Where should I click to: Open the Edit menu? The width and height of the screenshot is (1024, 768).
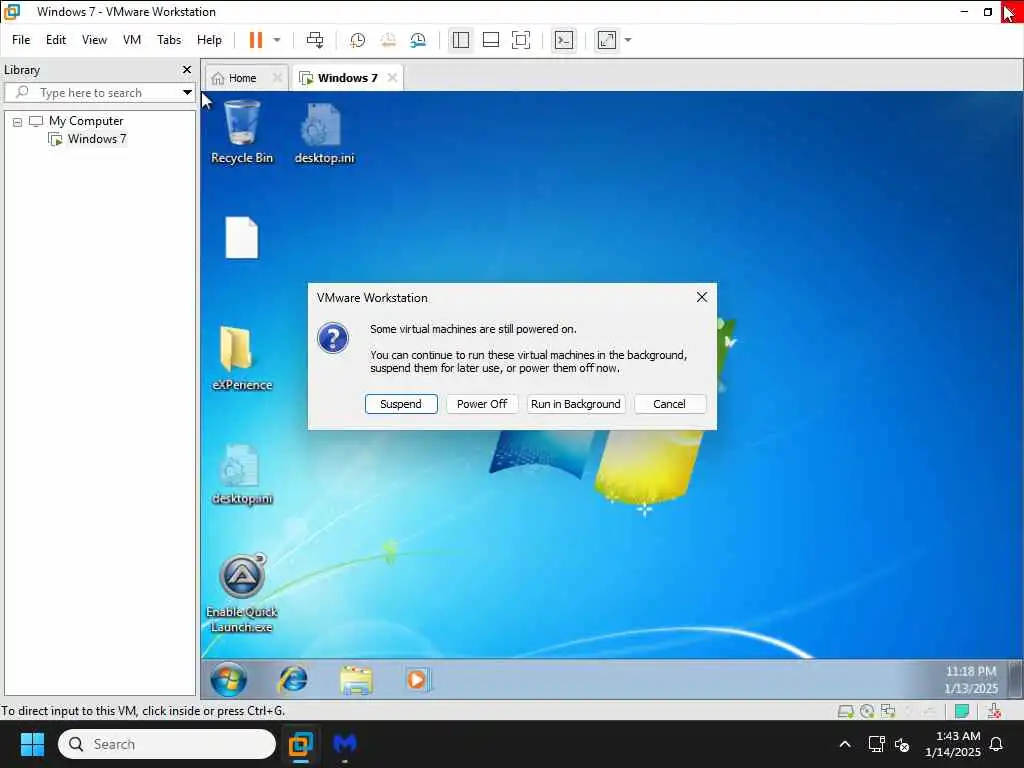tap(56, 40)
